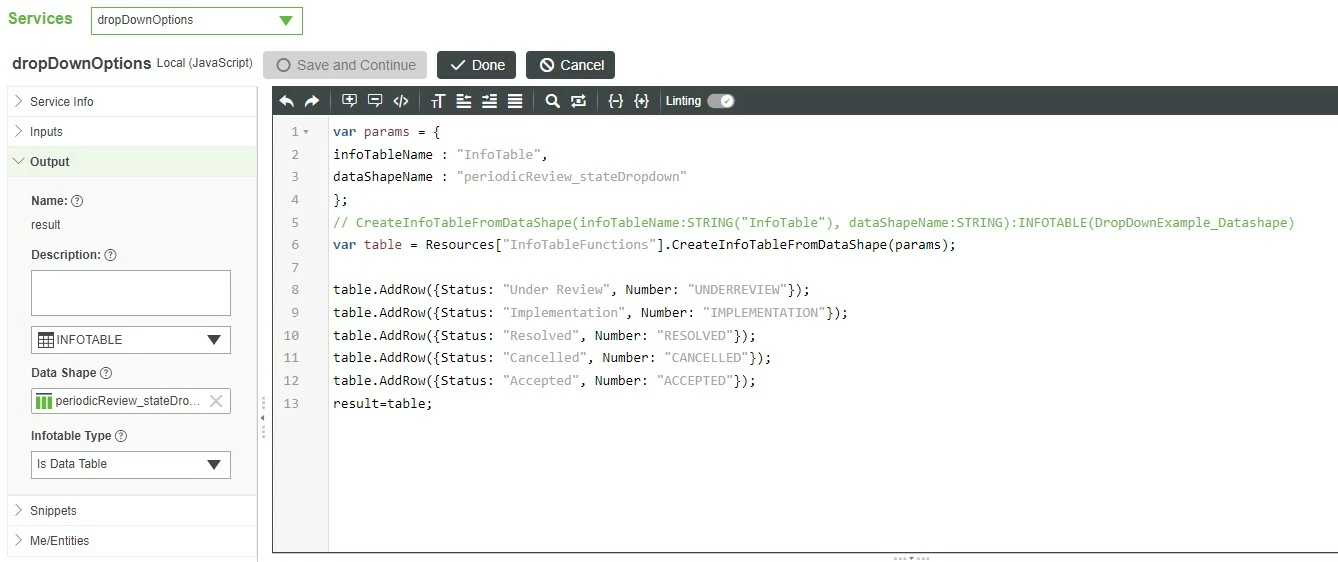Click the expand-all braces icon
This screenshot has height=562, width=1338.
pos(642,101)
